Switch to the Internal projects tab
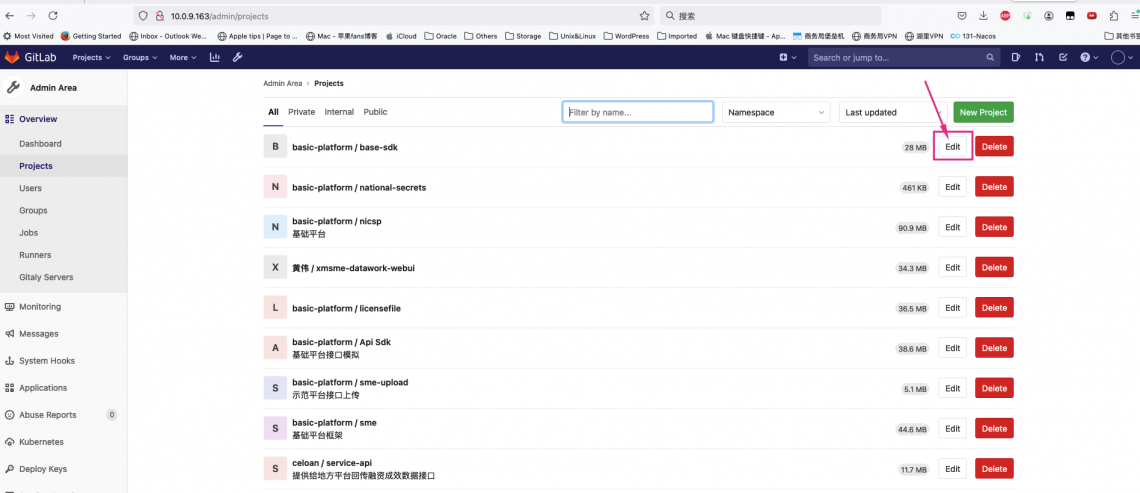The height and width of the screenshot is (493, 1140). click(339, 112)
